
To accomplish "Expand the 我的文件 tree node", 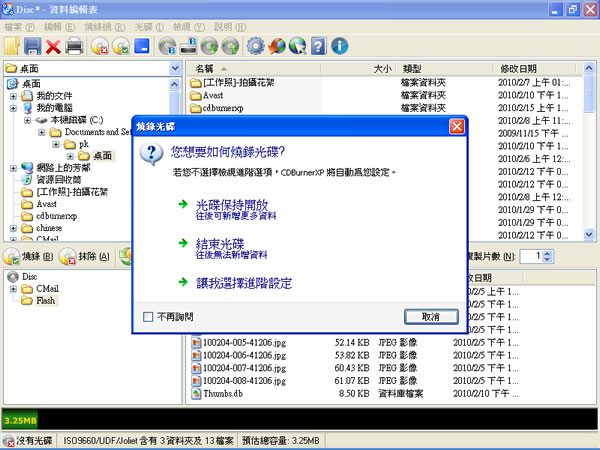I will coord(12,95).
